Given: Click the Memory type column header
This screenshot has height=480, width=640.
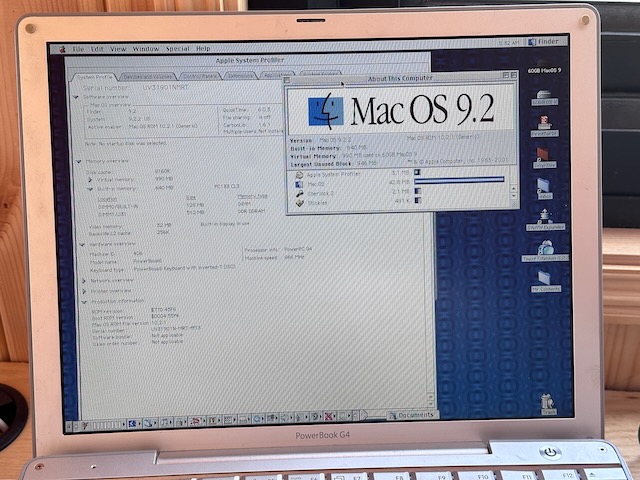Looking at the screenshot, I should [x=252, y=196].
